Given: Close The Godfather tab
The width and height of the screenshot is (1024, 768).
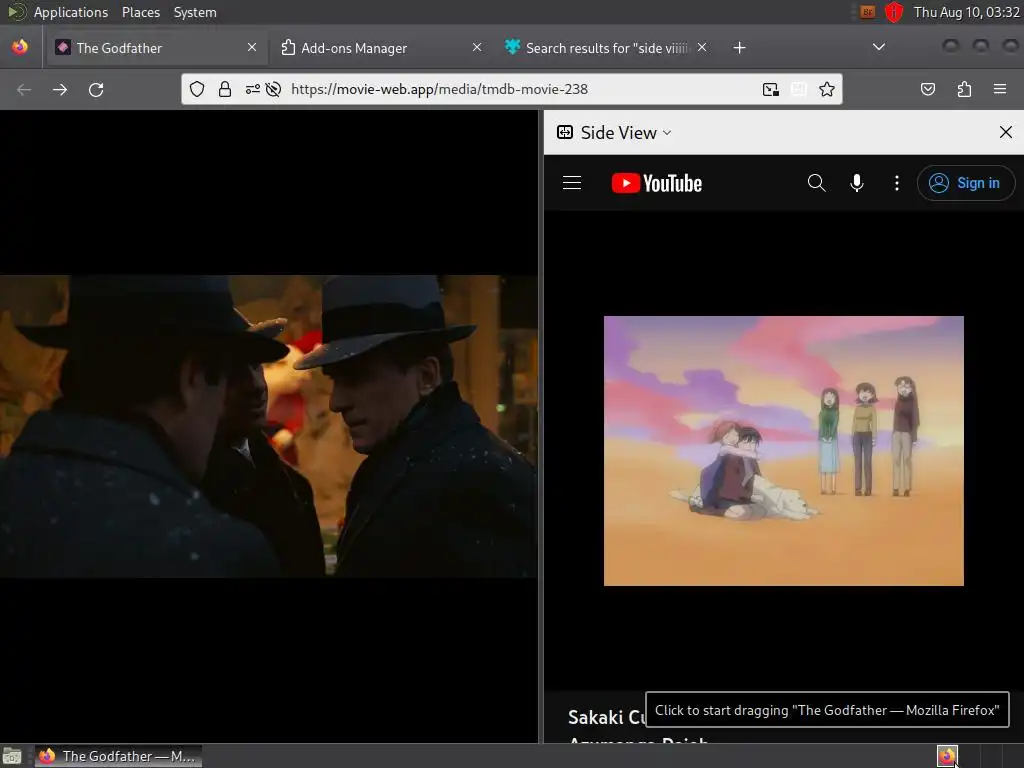Looking at the screenshot, I should click(251, 48).
